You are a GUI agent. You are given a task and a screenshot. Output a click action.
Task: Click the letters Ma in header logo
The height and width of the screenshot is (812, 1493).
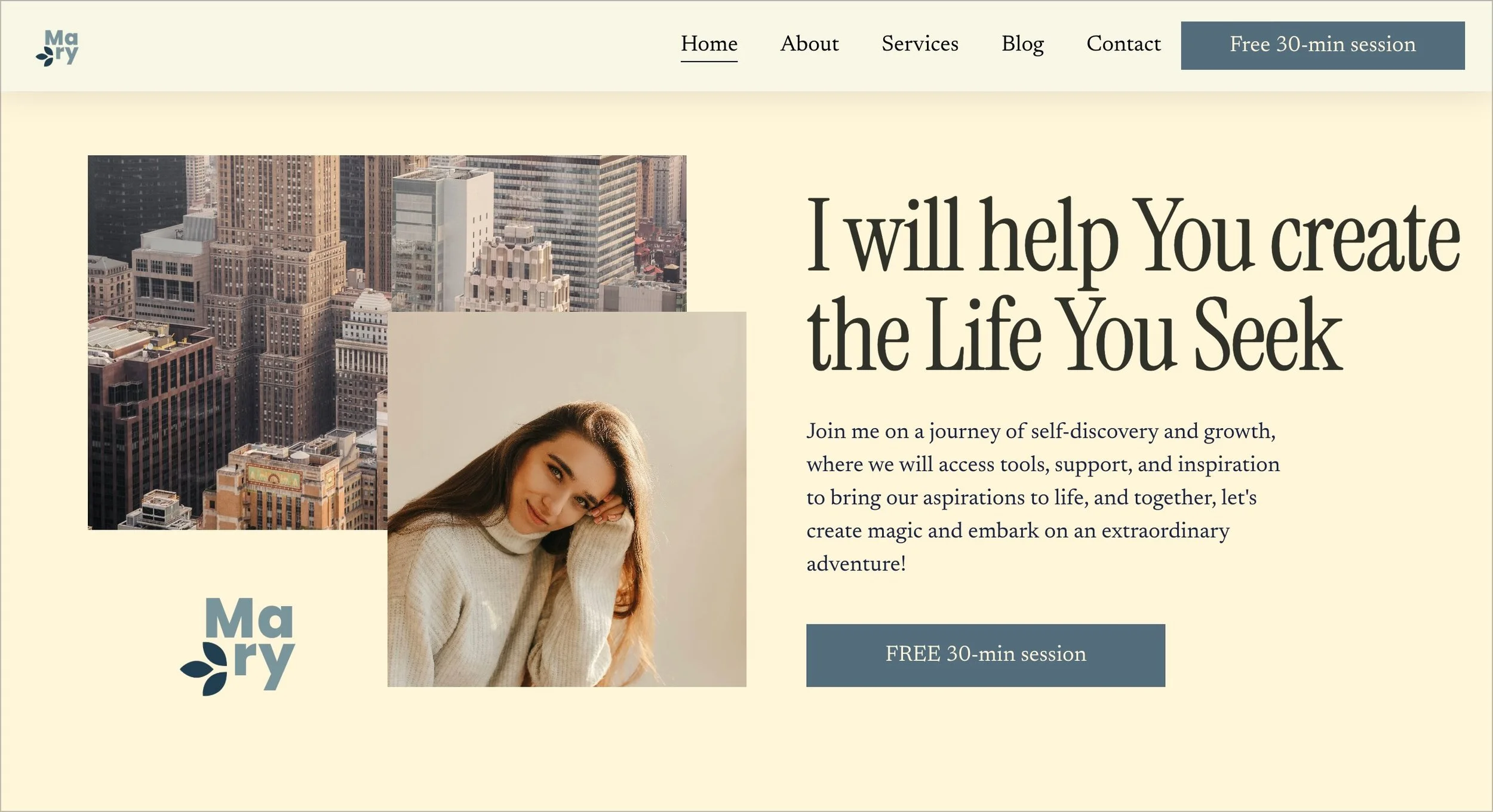[x=62, y=38]
